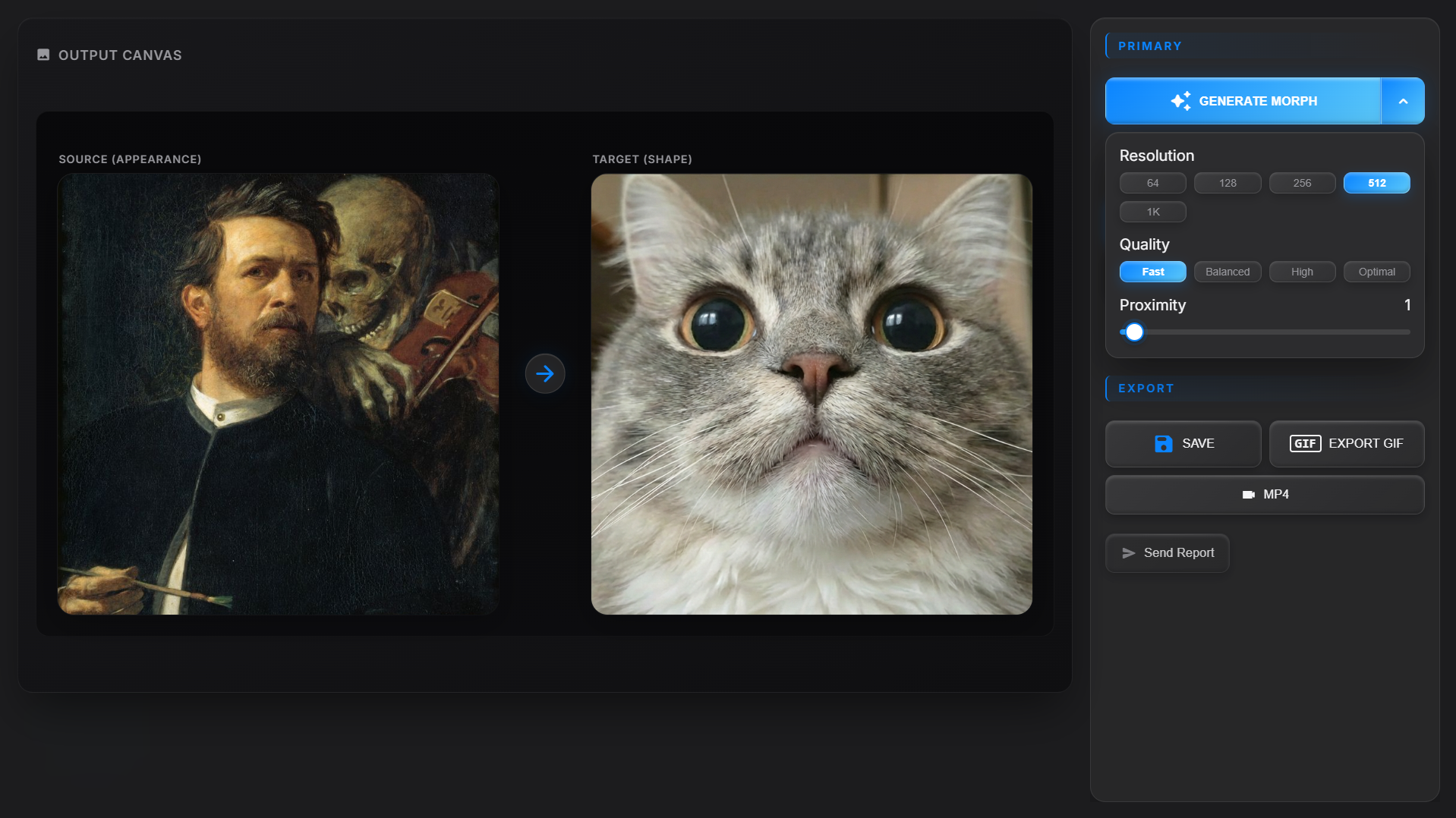The image size is (1456, 818).
Task: Click the Proximity value 1
Action: (1407, 305)
